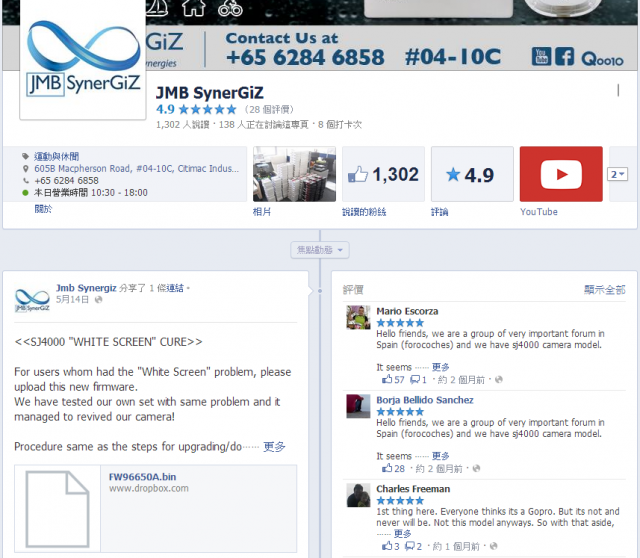This screenshot has width=640, height=558.
Task: Open the photos thumbnail tile
Action: click(294, 174)
